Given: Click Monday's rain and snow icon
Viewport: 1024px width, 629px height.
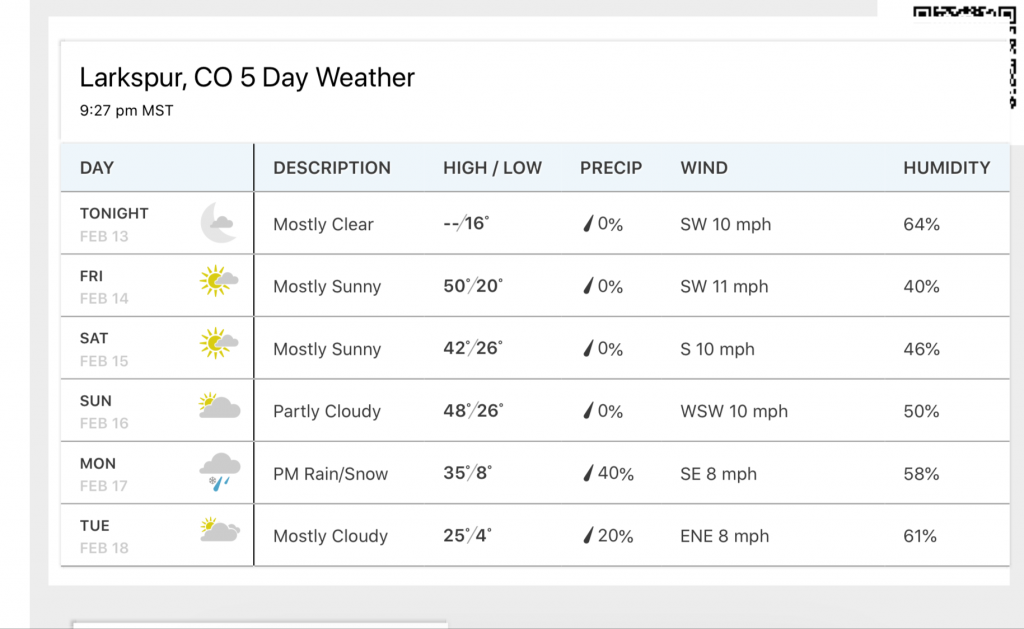Looking at the screenshot, I should pyautogui.click(x=219, y=471).
